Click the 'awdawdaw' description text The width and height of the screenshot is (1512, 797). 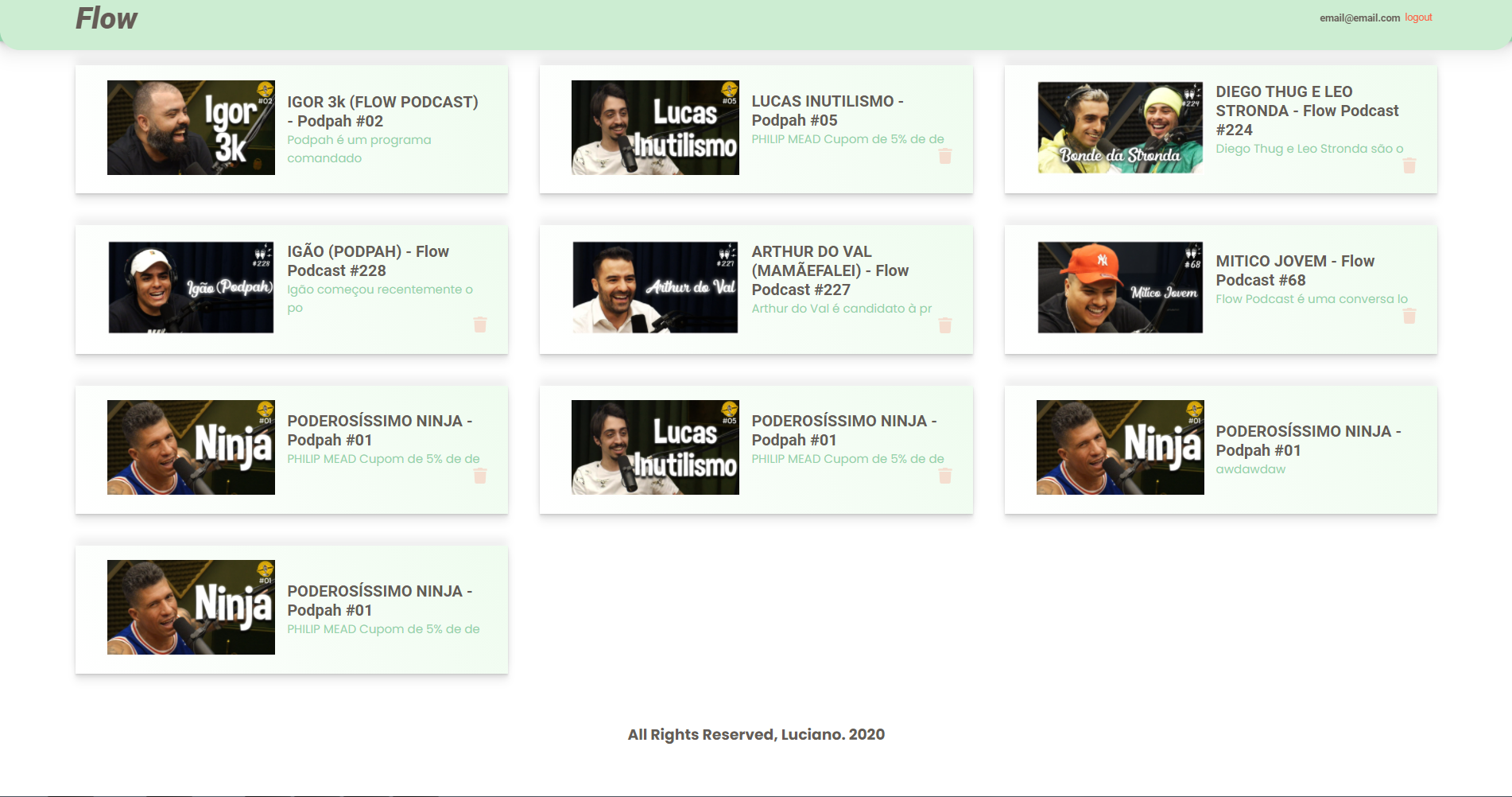tap(1250, 469)
